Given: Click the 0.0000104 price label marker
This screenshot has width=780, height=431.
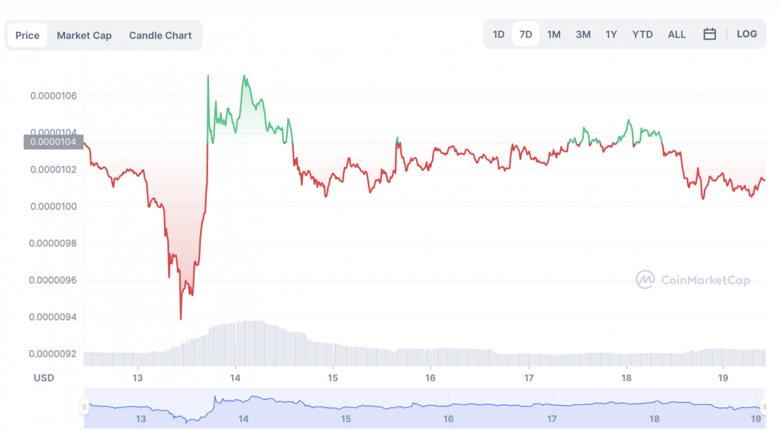Looking at the screenshot, I should tap(53, 142).
